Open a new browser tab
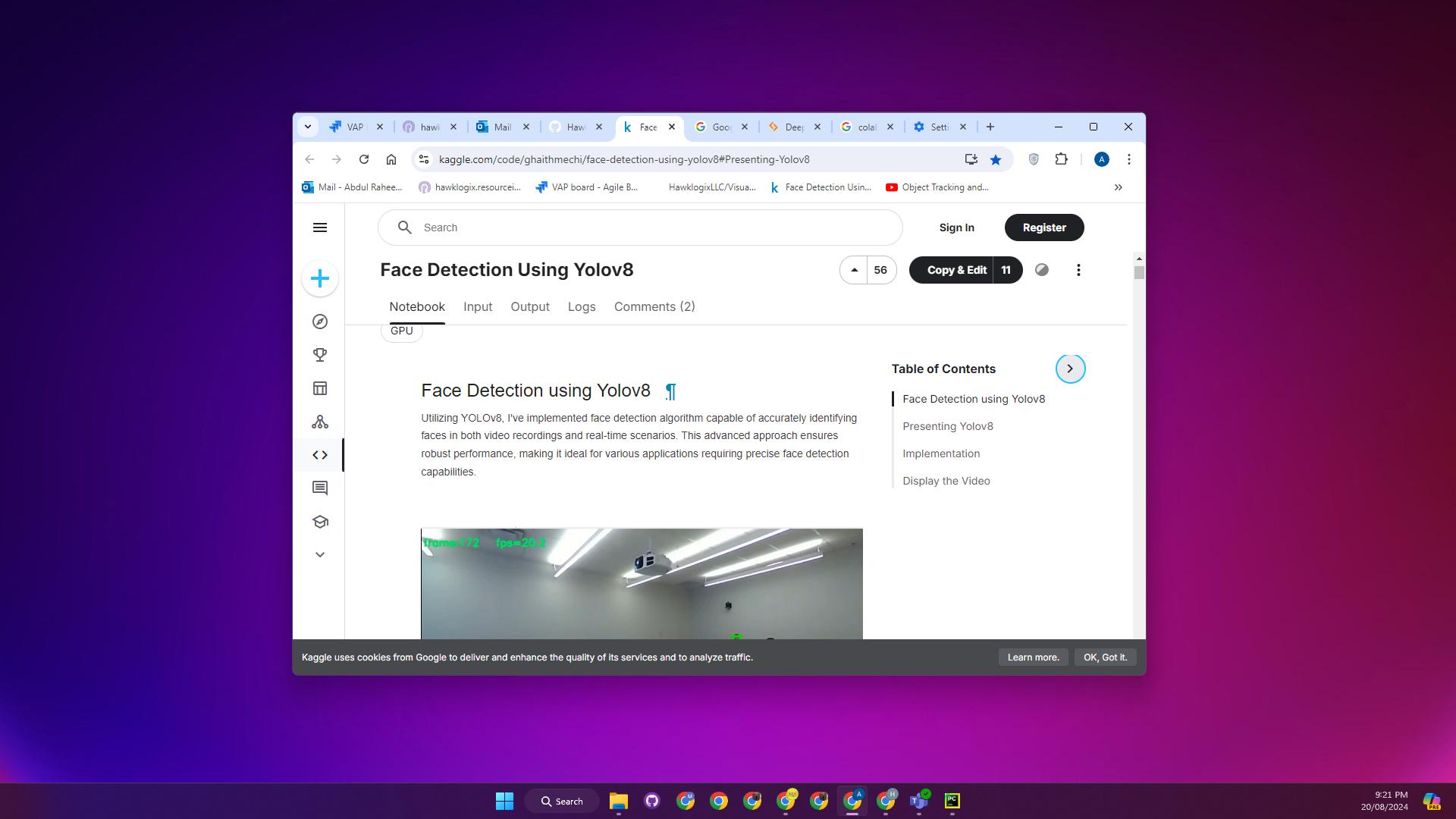The image size is (1456, 819). click(990, 127)
